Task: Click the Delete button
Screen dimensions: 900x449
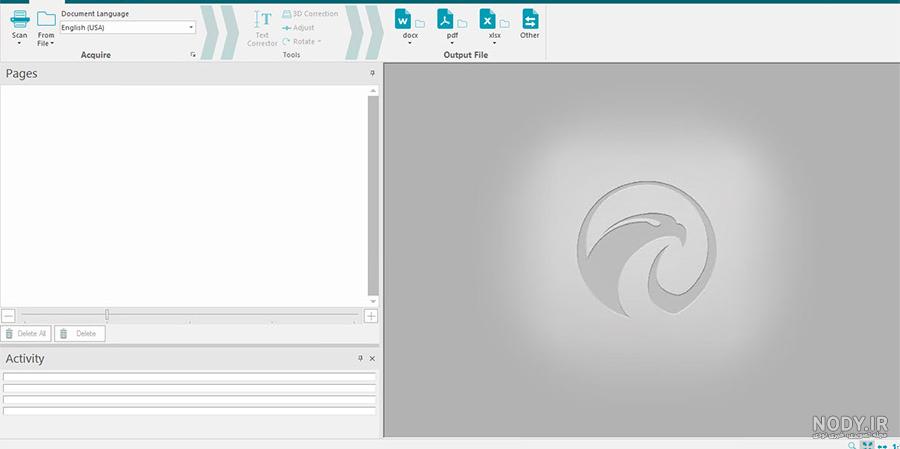Action: coord(80,334)
